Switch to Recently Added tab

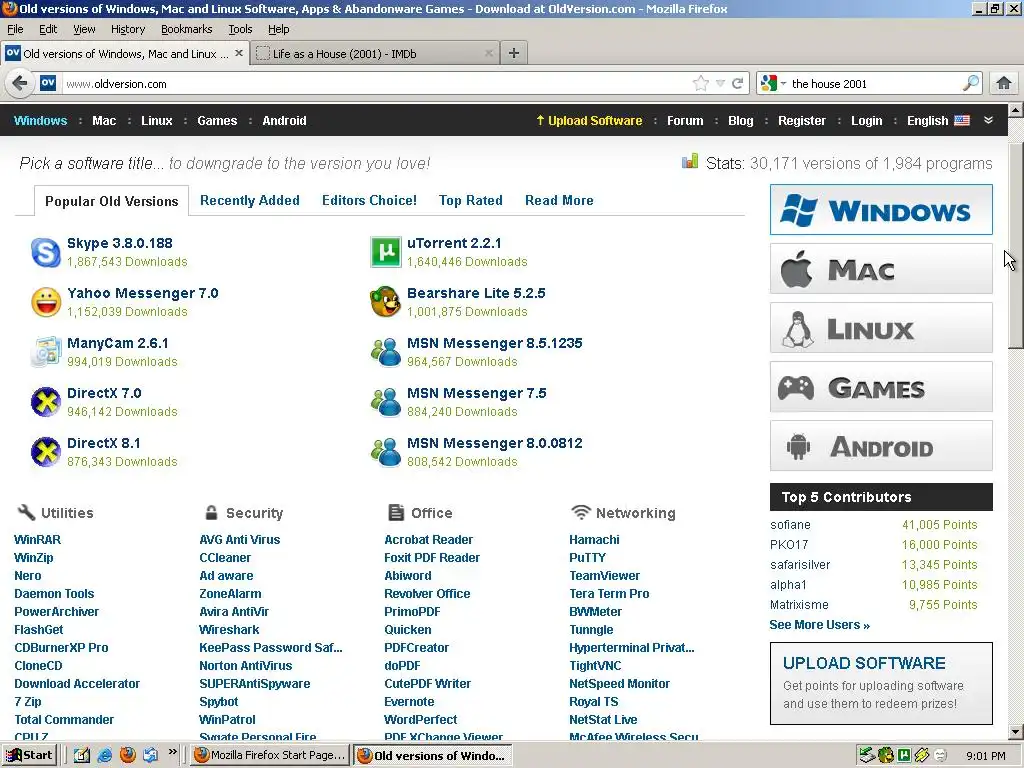pos(249,200)
